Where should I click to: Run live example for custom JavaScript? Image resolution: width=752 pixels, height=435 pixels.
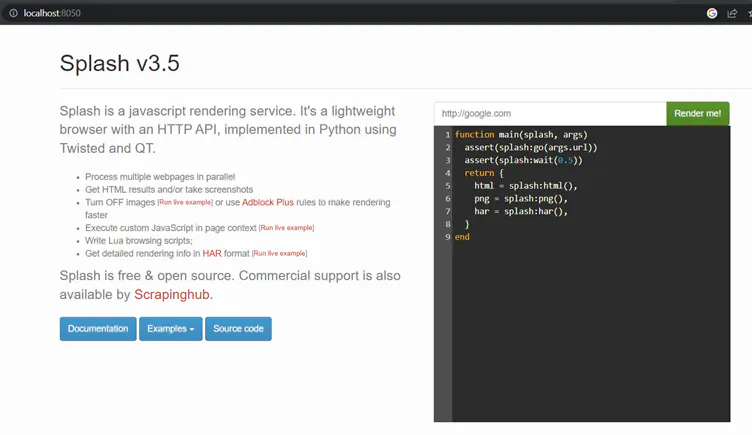(x=286, y=228)
